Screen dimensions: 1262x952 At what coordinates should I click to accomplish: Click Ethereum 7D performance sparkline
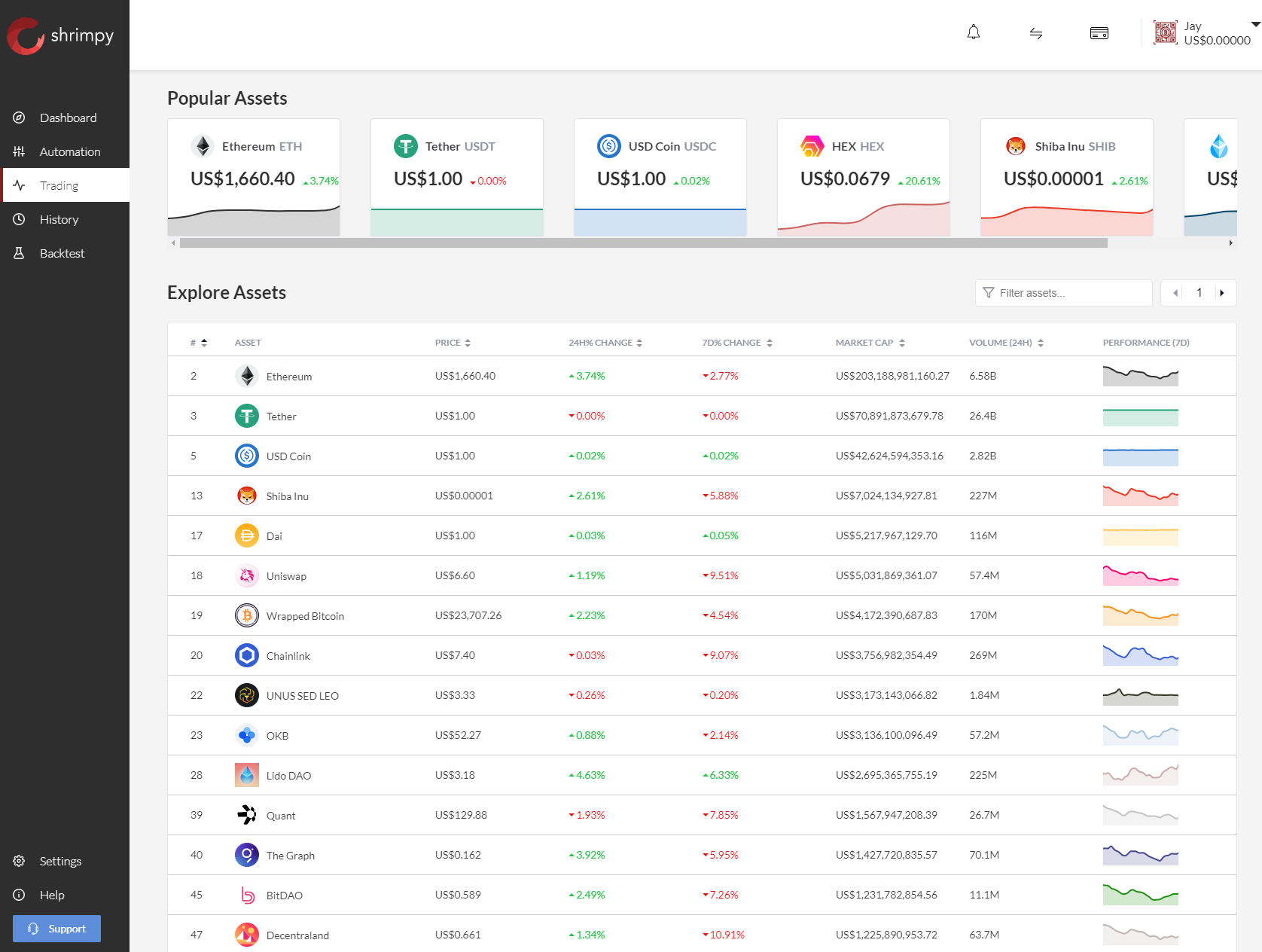click(1141, 376)
